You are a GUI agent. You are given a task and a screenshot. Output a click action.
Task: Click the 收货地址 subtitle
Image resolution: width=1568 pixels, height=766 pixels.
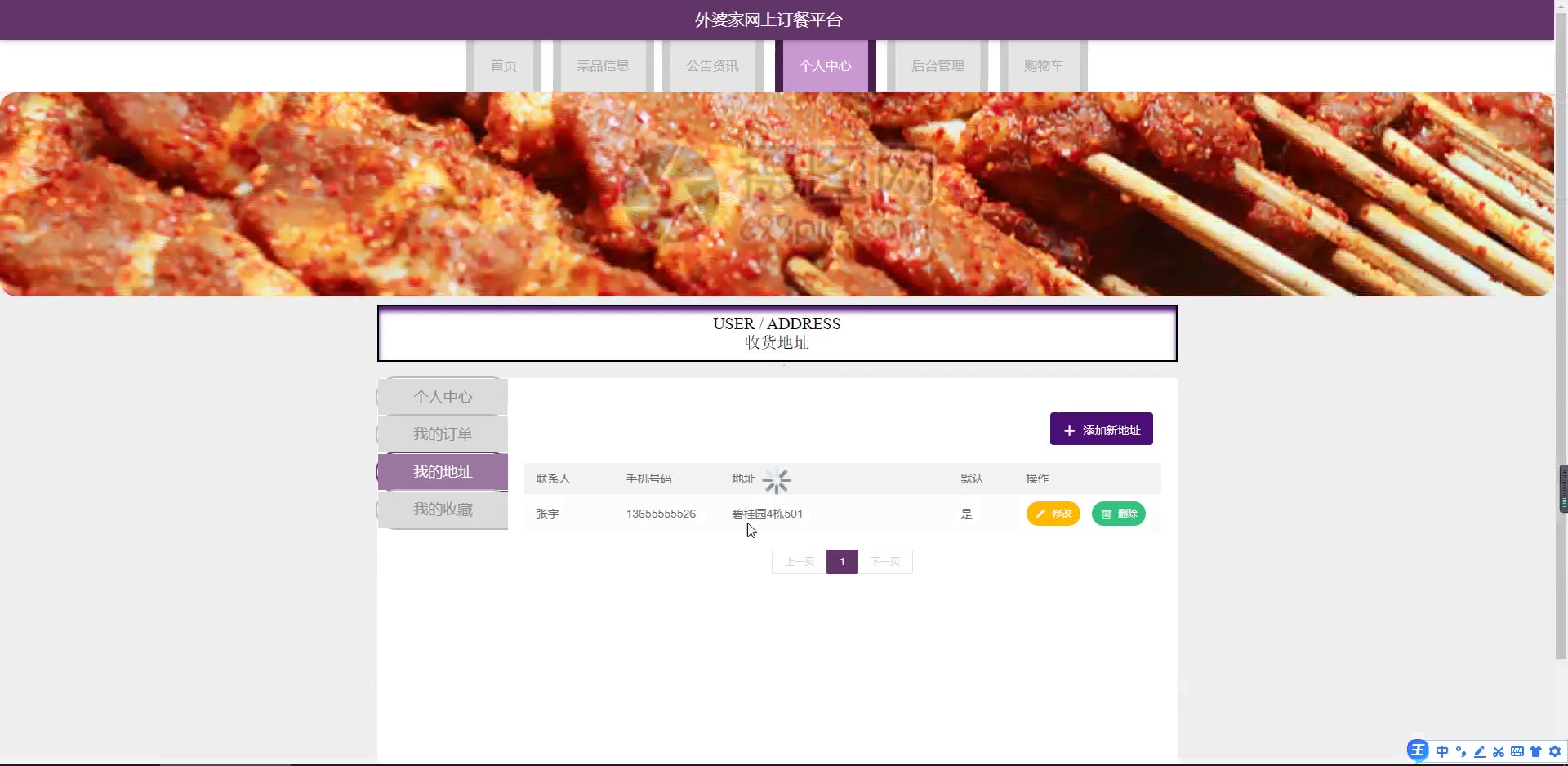tap(777, 342)
